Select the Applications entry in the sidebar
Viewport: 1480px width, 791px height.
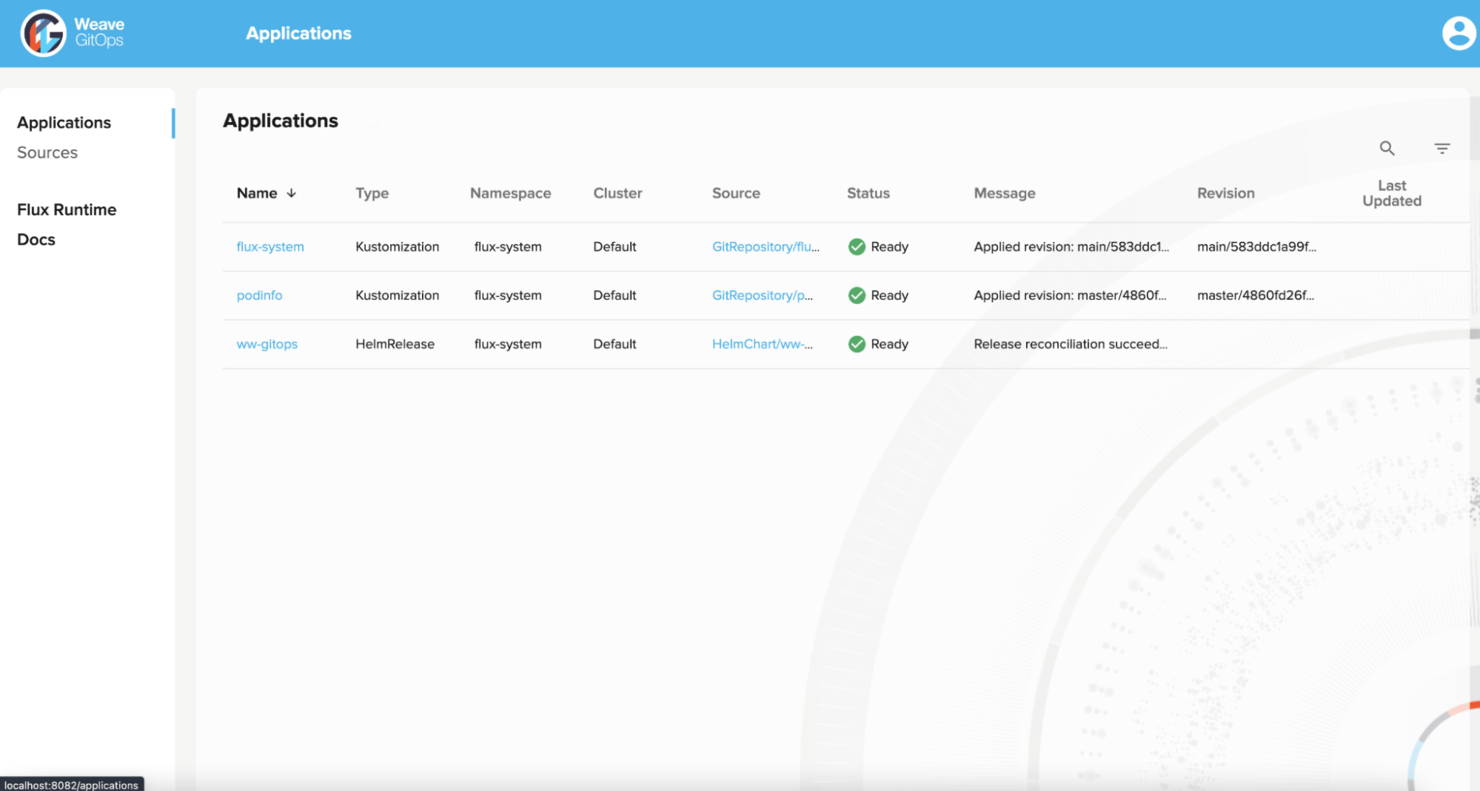pos(63,122)
